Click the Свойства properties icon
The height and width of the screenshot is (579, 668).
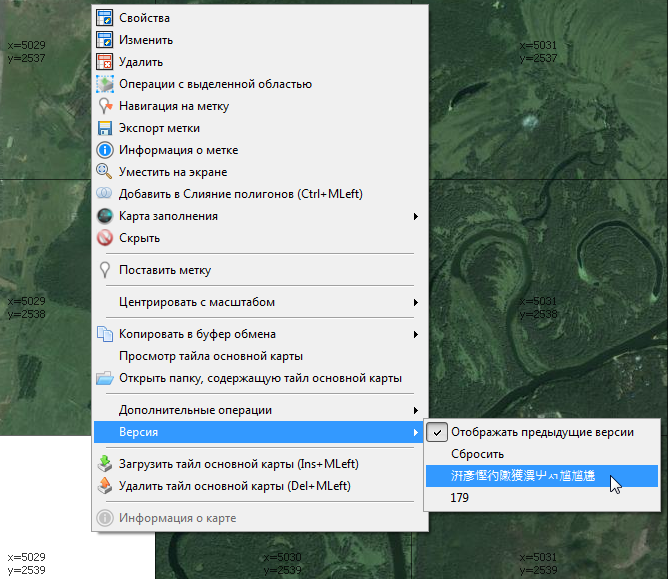click(105, 18)
